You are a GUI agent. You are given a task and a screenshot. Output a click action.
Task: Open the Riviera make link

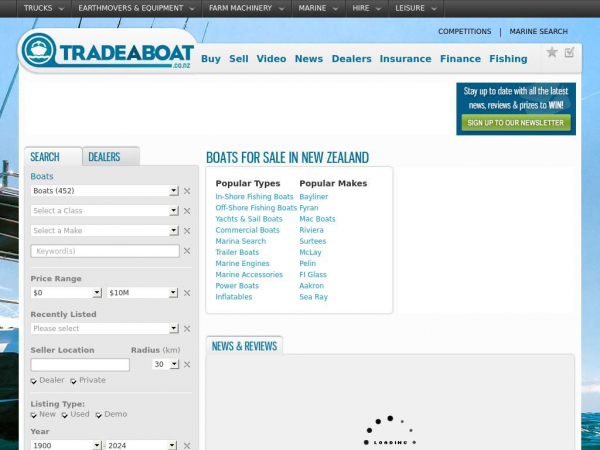click(311, 230)
